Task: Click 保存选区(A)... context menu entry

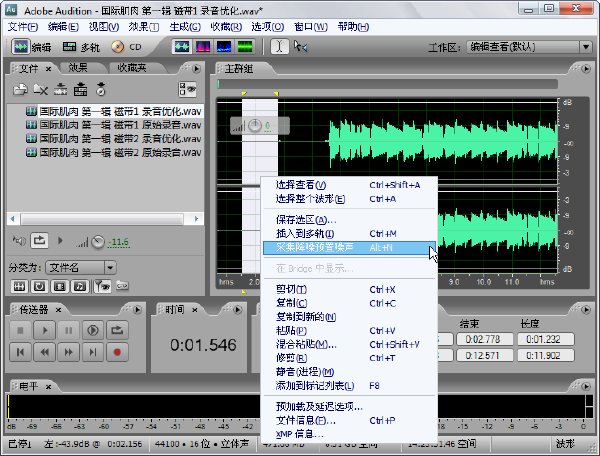Action: coord(349,220)
